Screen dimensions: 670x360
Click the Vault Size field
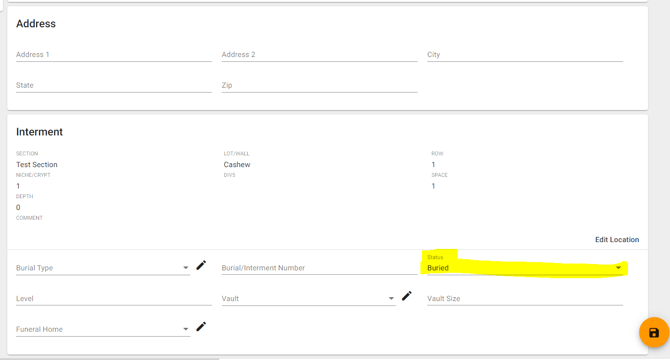pyautogui.click(x=525, y=299)
